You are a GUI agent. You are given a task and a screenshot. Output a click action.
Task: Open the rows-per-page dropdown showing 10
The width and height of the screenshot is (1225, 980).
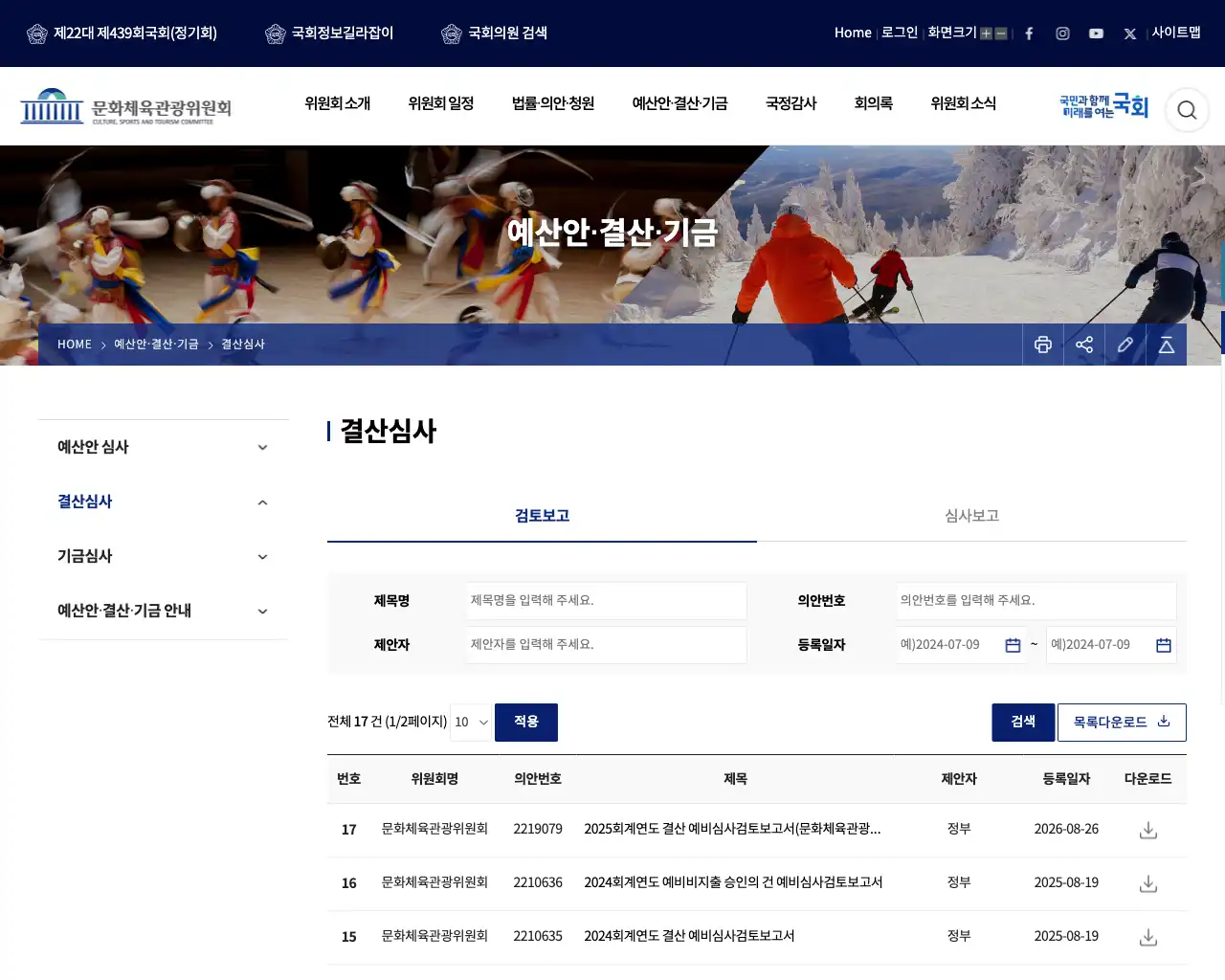point(471,723)
